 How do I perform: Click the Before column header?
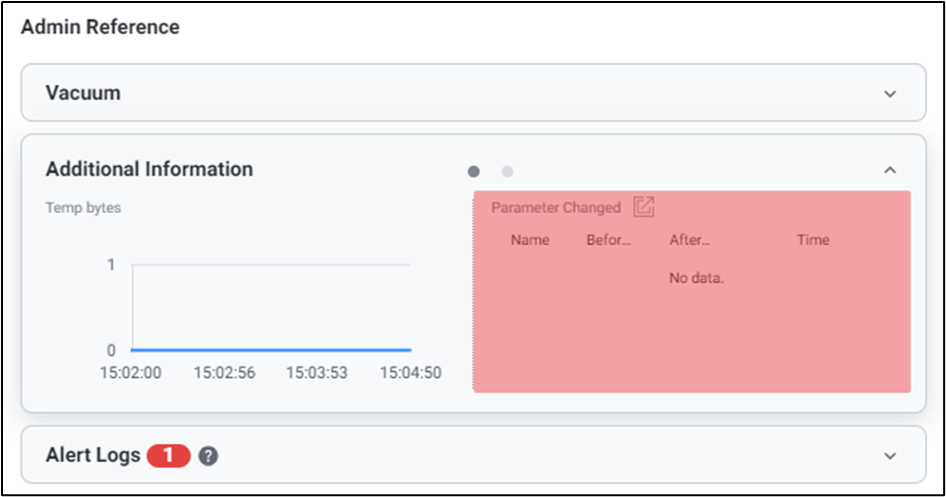[x=609, y=240]
